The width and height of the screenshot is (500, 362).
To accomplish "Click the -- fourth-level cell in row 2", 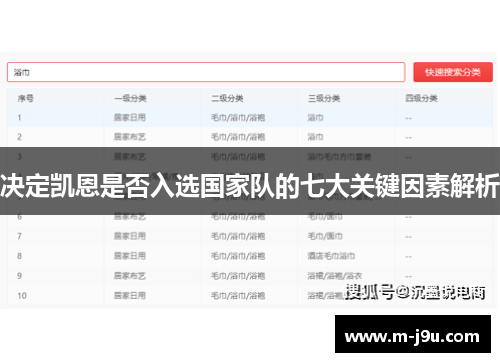I will pos(408,137).
